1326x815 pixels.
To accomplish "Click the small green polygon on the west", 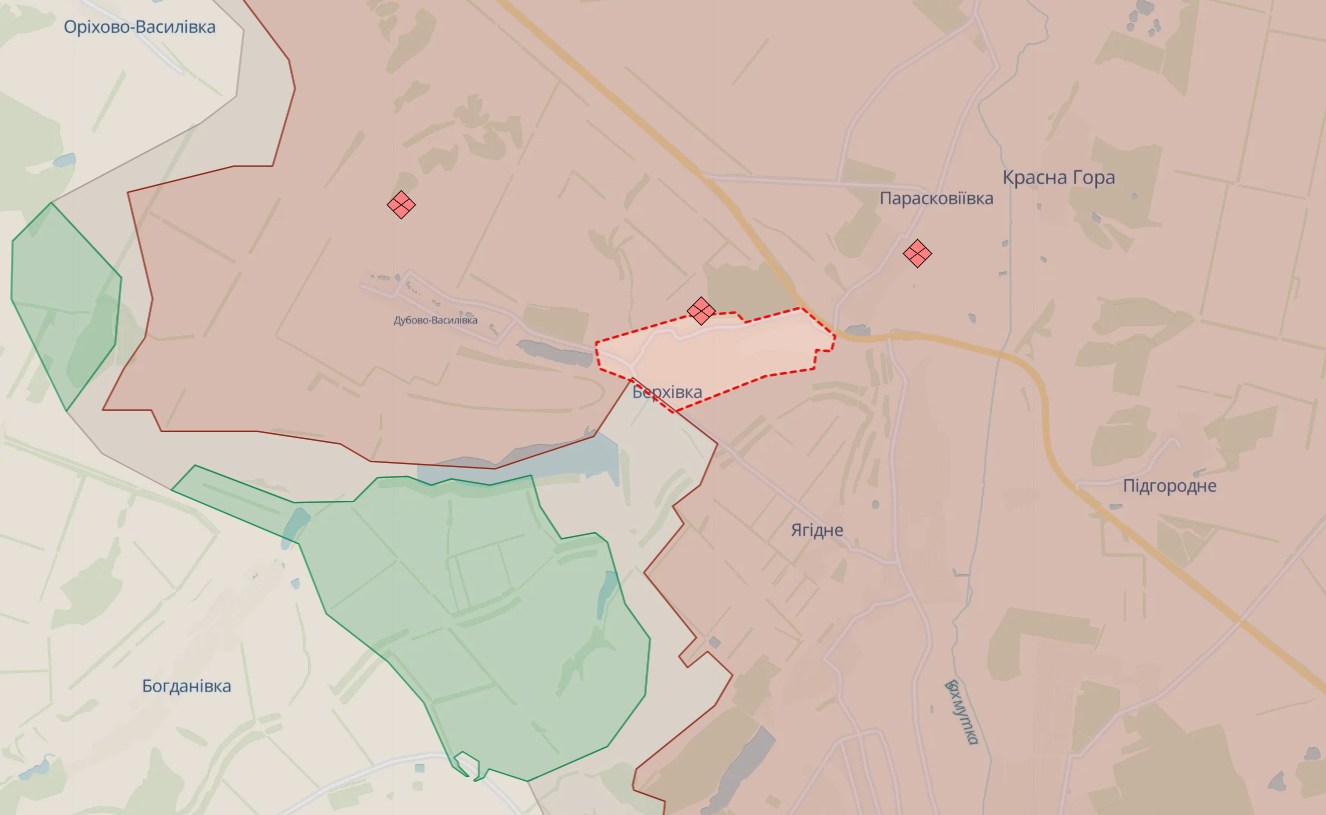I will click(65, 305).
